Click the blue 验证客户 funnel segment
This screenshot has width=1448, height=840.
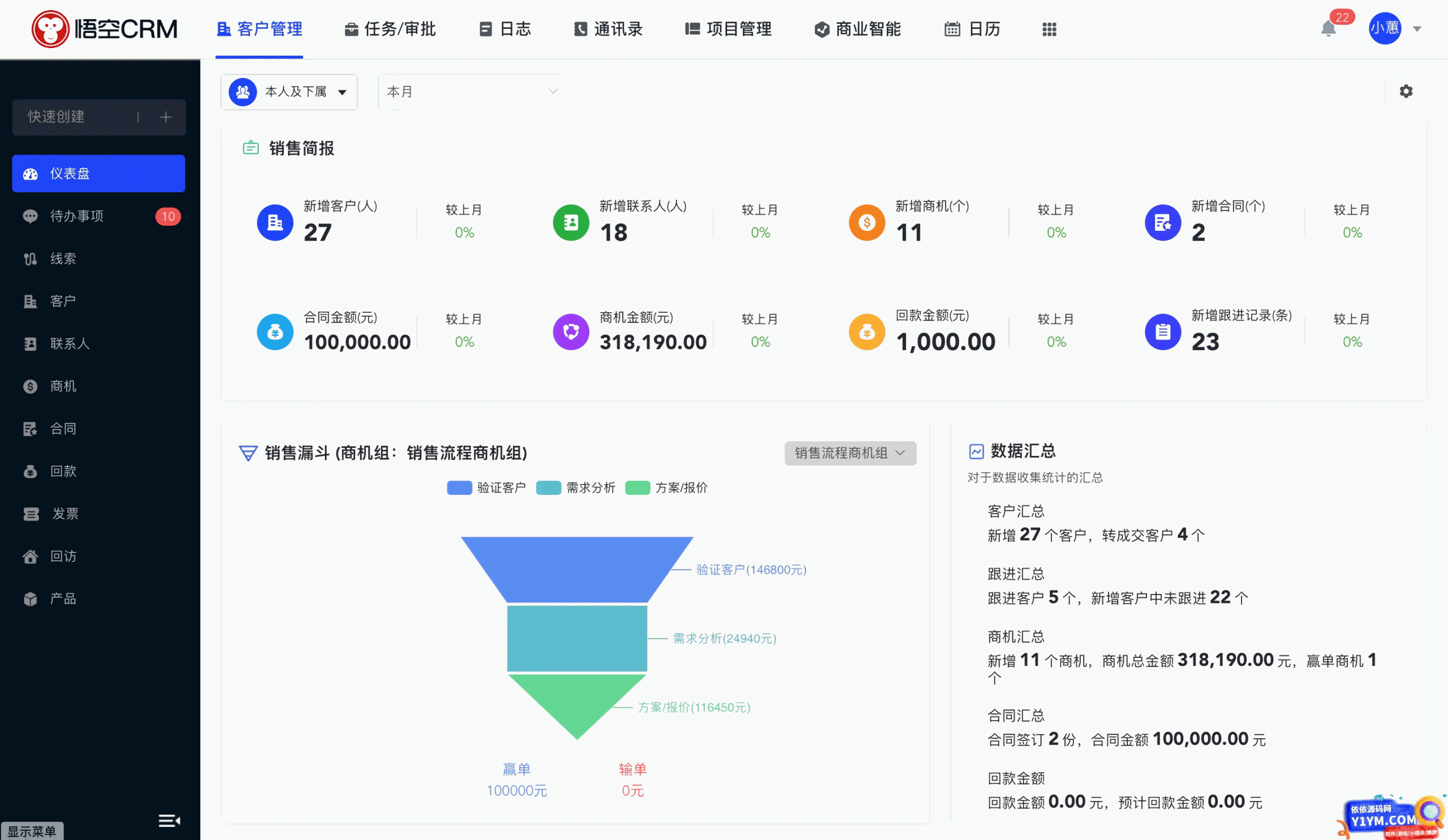coord(577,569)
